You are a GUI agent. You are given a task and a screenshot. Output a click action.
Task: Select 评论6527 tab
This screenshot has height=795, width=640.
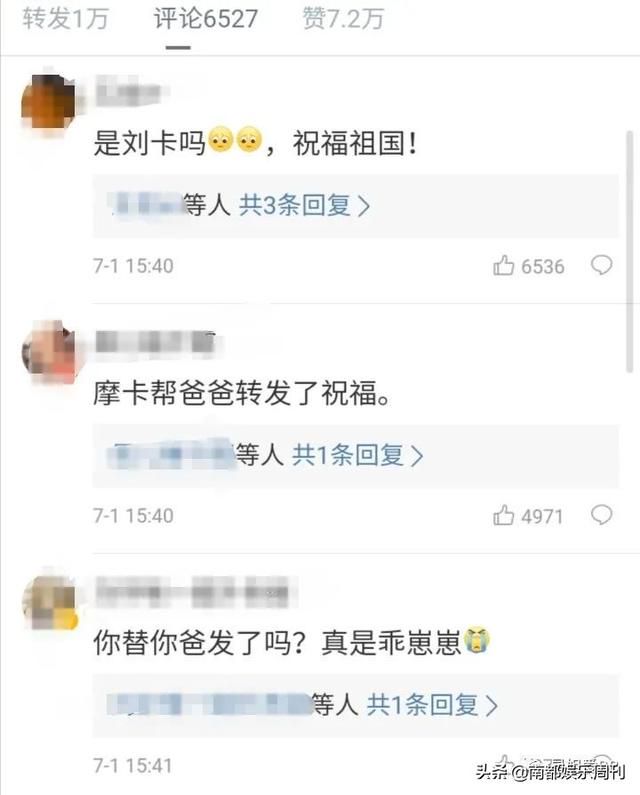pos(206,19)
